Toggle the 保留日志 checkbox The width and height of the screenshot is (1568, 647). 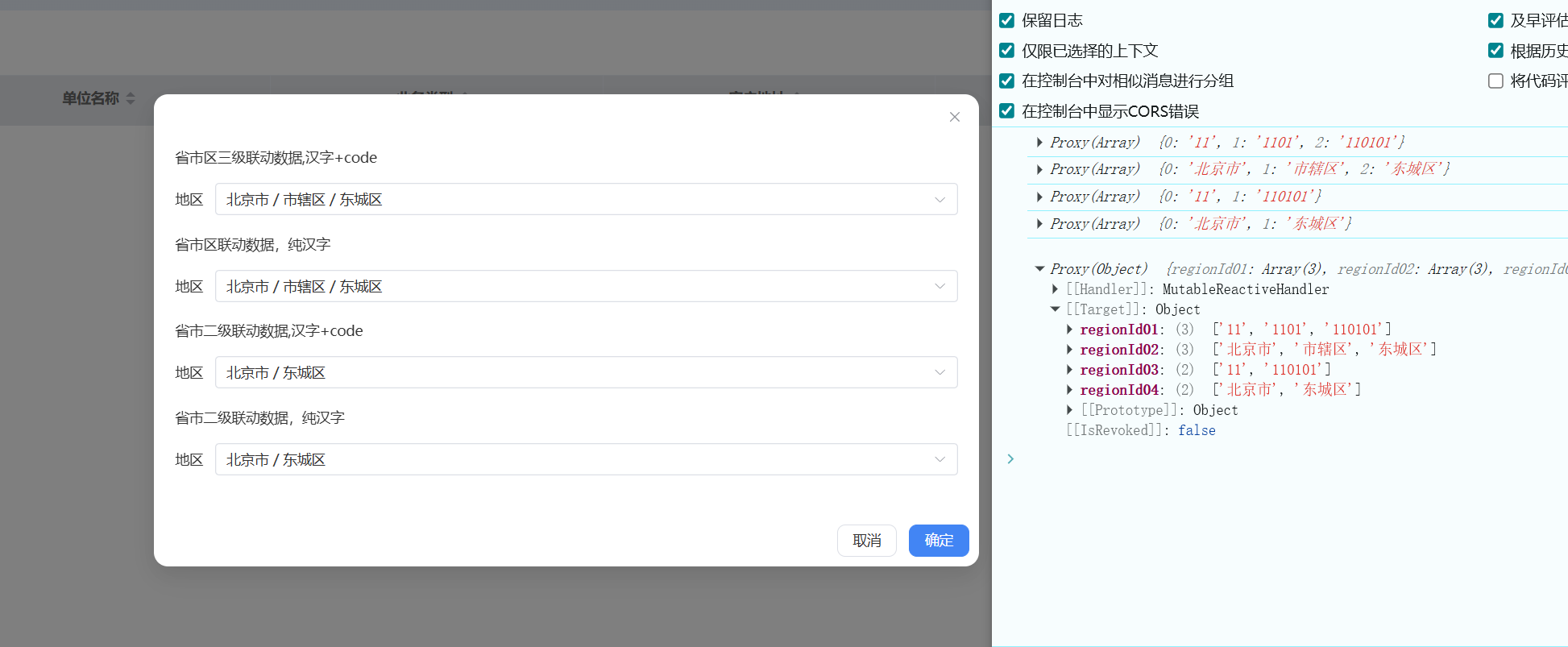1006,20
